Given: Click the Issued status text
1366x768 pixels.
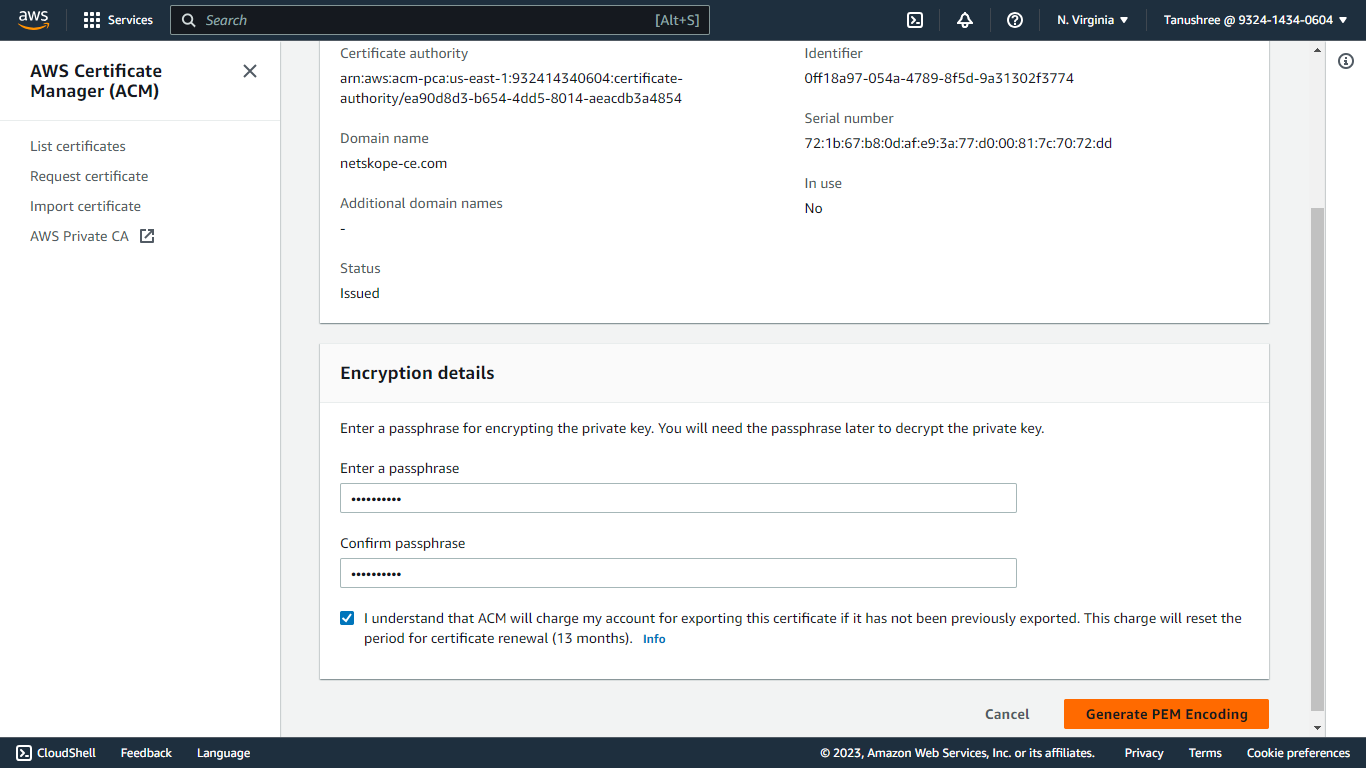Looking at the screenshot, I should (360, 293).
